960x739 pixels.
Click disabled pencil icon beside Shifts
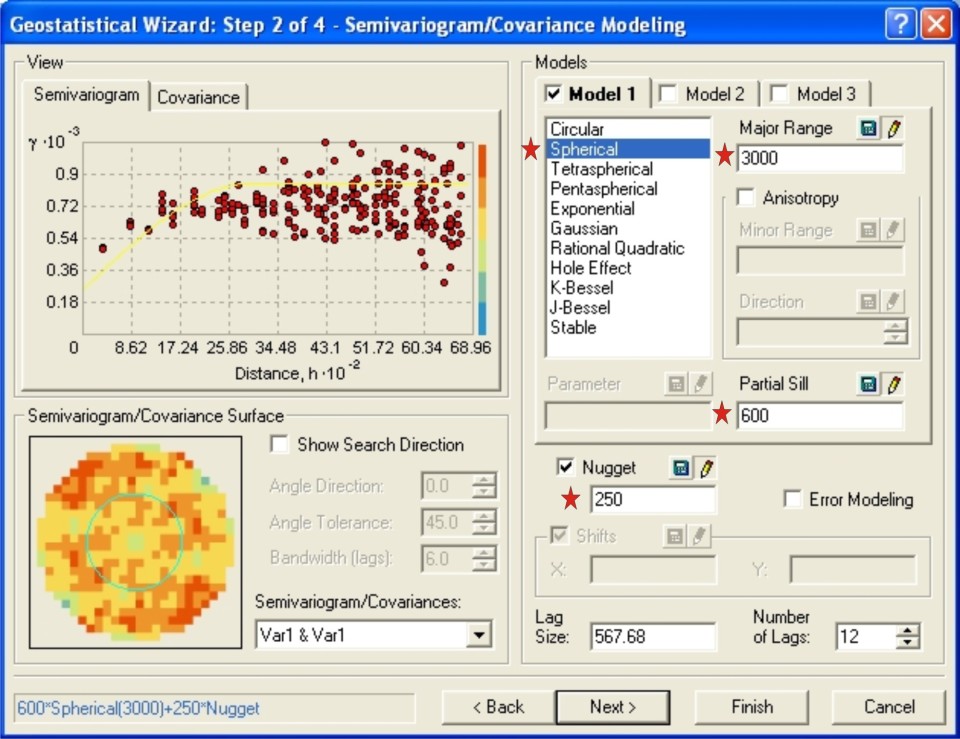[699, 537]
